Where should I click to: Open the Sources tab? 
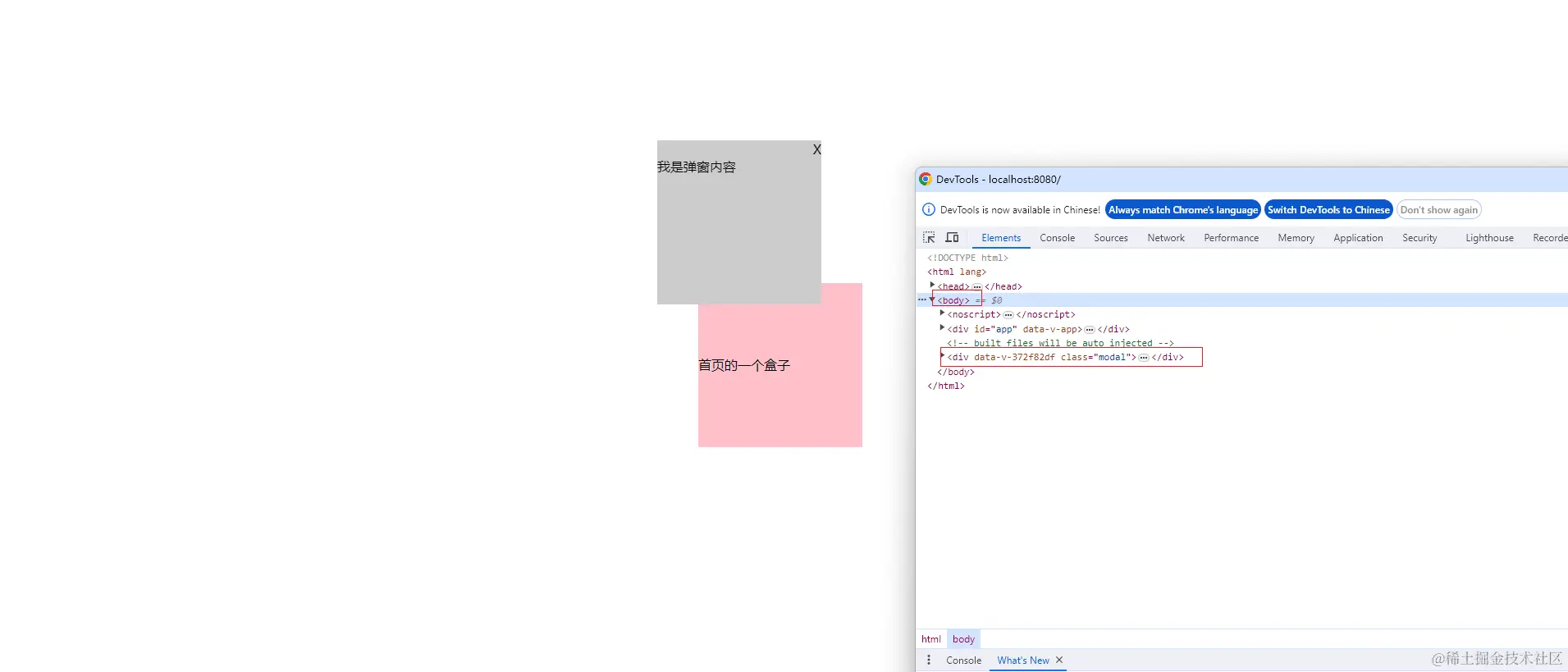pos(1110,238)
